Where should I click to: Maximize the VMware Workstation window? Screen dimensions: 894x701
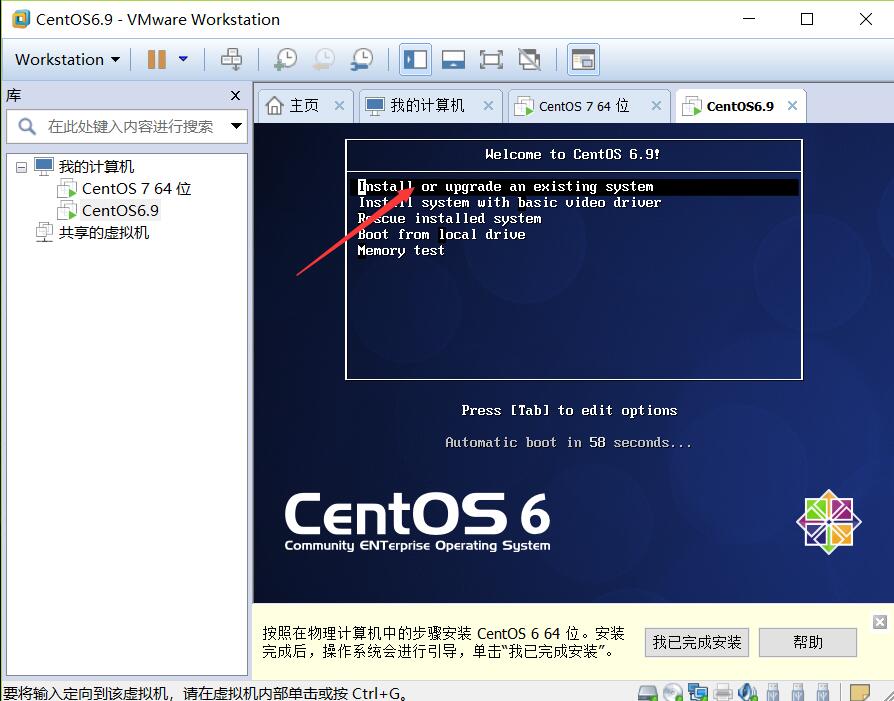807,19
